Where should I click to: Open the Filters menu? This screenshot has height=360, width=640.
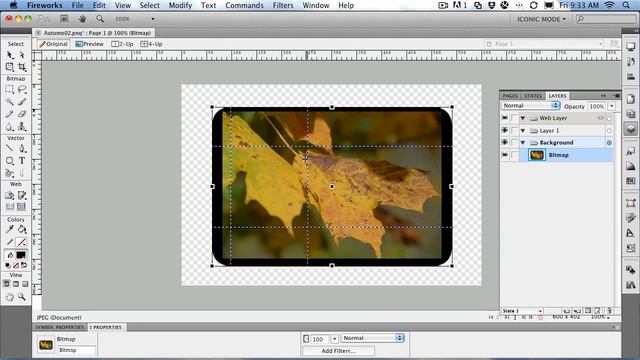tap(283, 5)
